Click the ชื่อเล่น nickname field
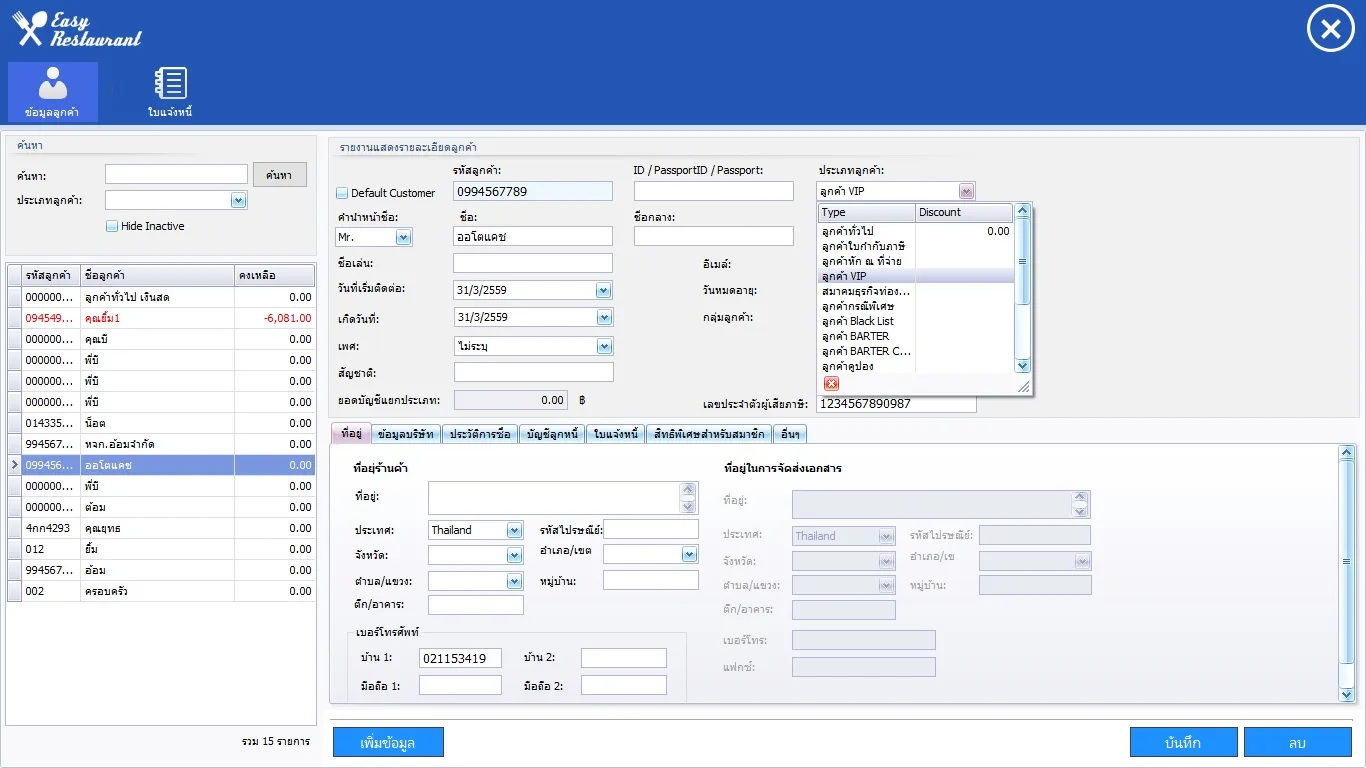Screen dimensions: 1366x768 [x=533, y=263]
